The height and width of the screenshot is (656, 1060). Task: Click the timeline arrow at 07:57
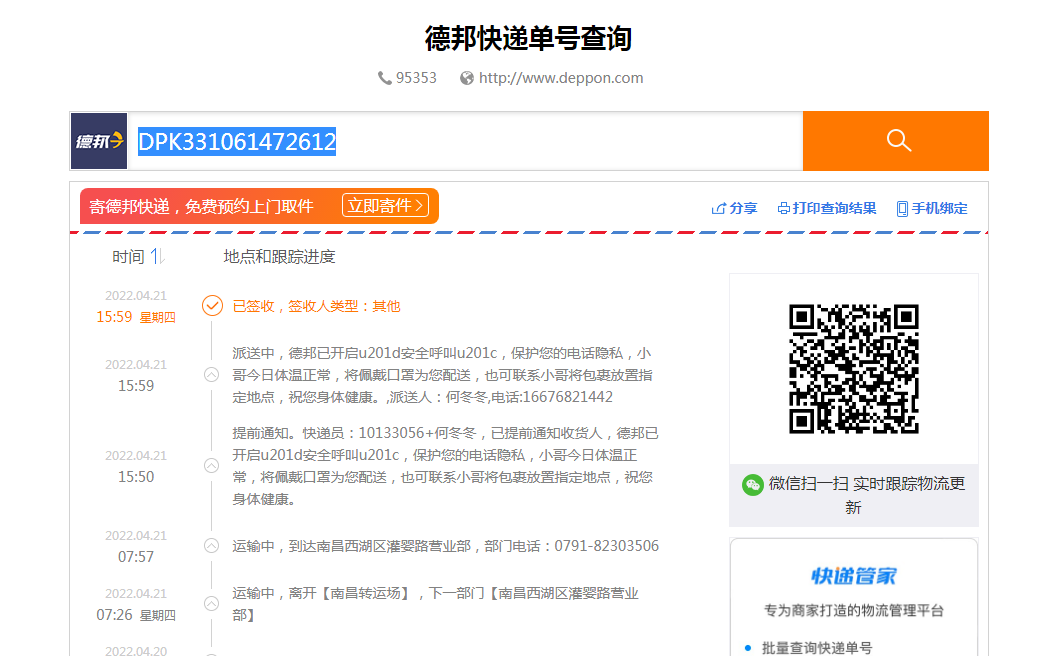[x=212, y=546]
